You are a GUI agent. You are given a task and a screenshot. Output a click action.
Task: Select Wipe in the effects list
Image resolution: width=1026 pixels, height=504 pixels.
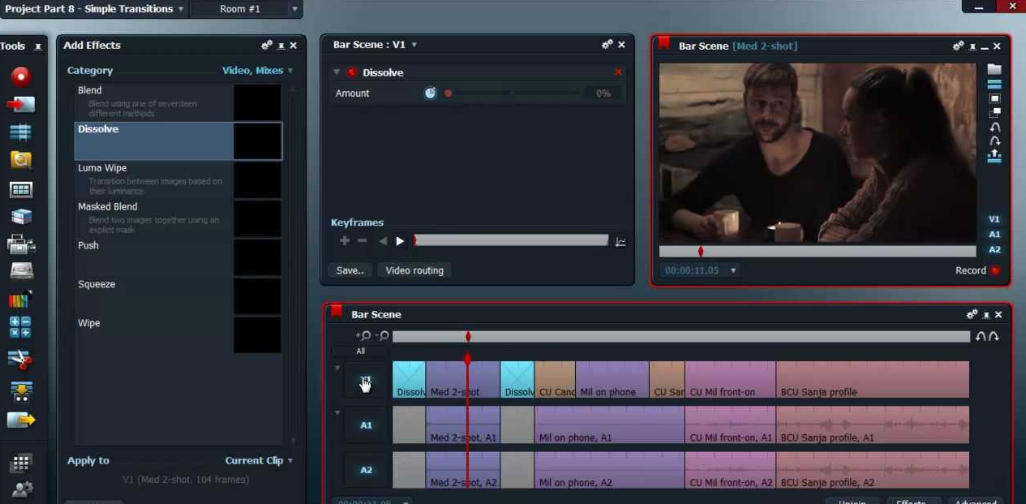(x=178, y=334)
